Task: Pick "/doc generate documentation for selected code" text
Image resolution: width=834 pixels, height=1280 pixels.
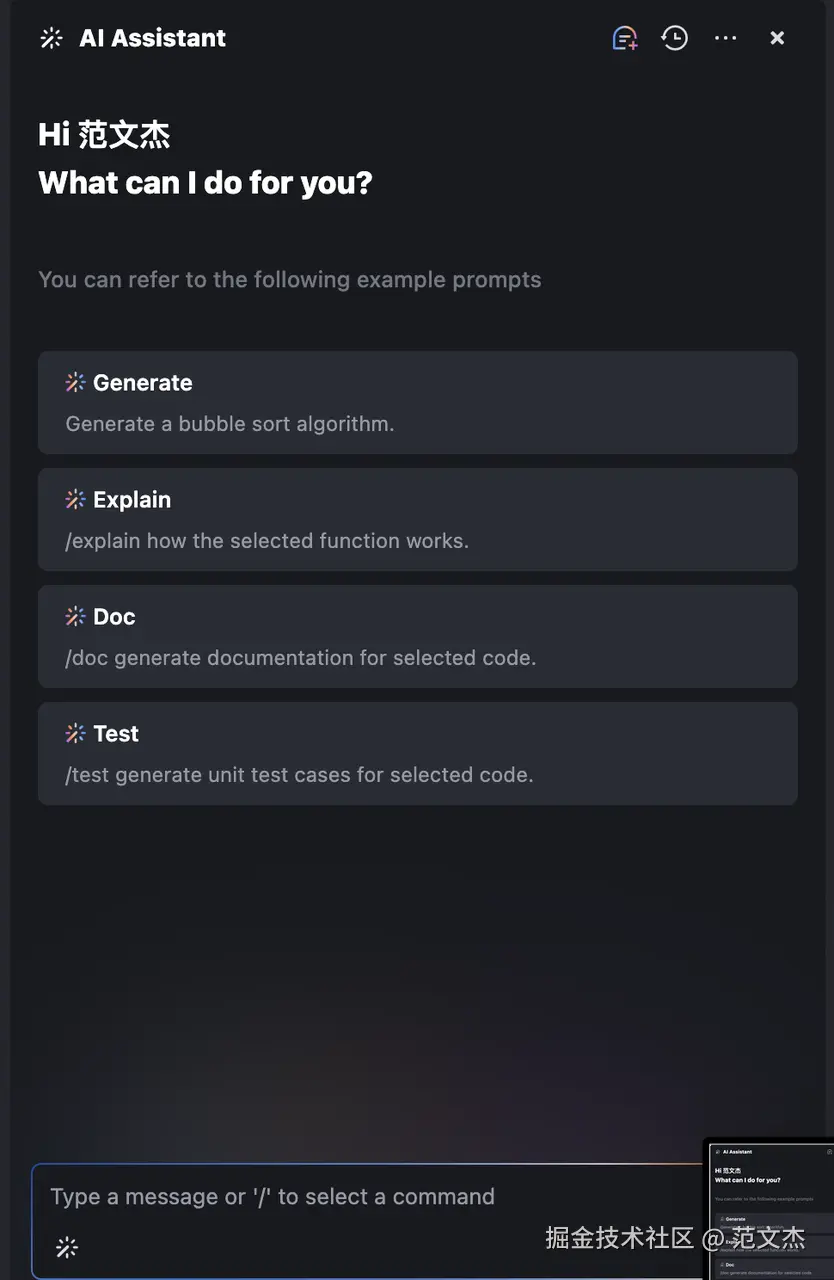Action: click(x=301, y=658)
